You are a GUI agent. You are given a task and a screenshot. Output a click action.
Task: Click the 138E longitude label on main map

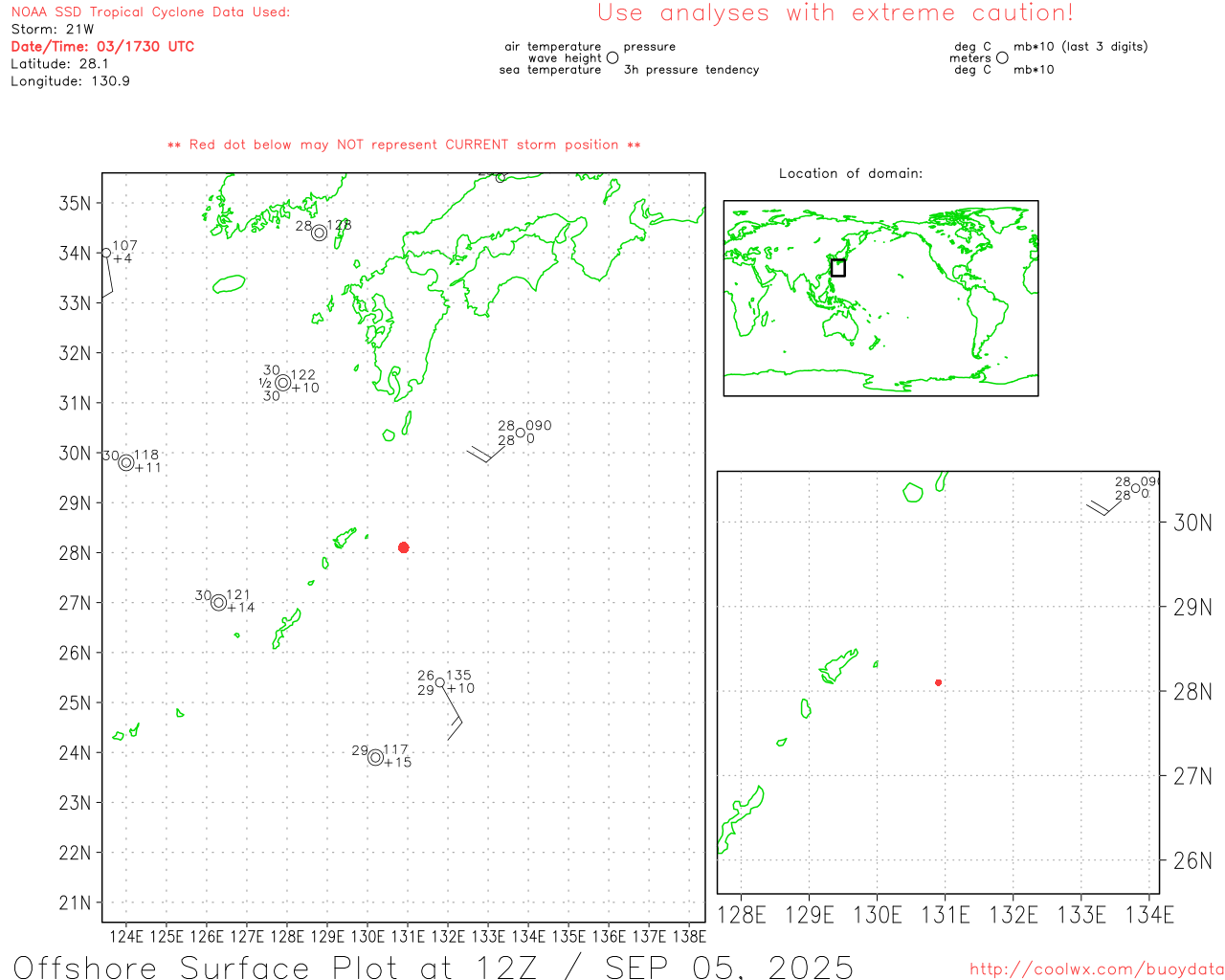[x=689, y=936]
